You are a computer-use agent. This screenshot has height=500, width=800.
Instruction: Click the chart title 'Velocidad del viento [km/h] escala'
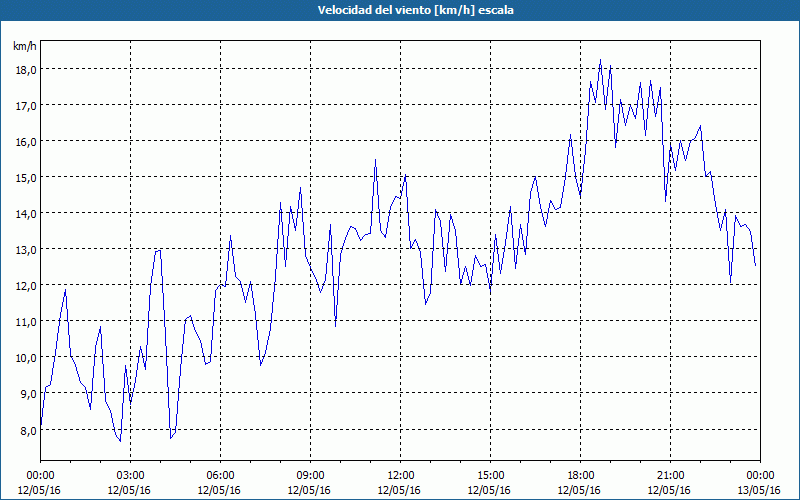pos(415,10)
